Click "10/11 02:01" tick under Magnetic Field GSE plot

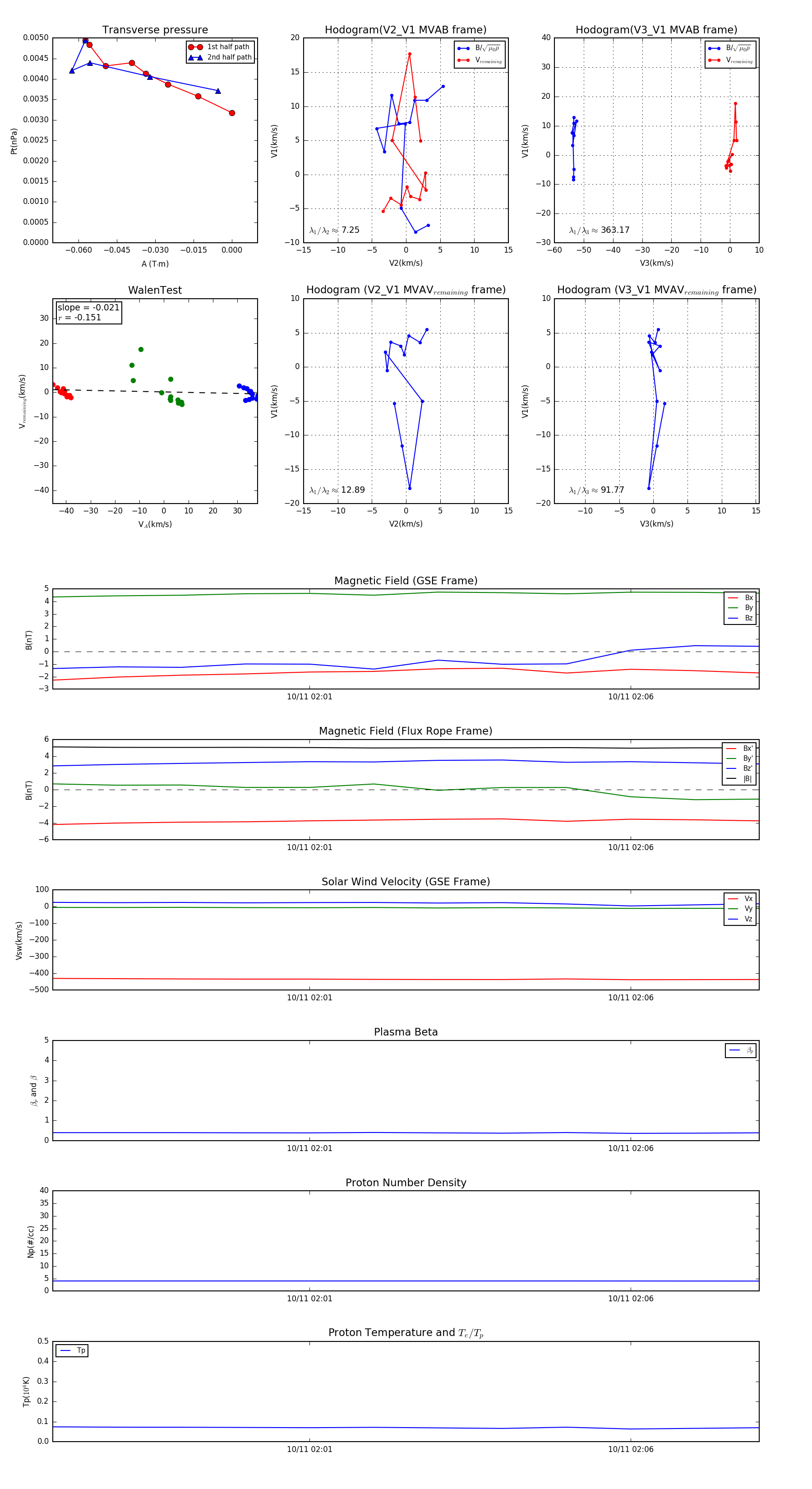click(x=310, y=697)
